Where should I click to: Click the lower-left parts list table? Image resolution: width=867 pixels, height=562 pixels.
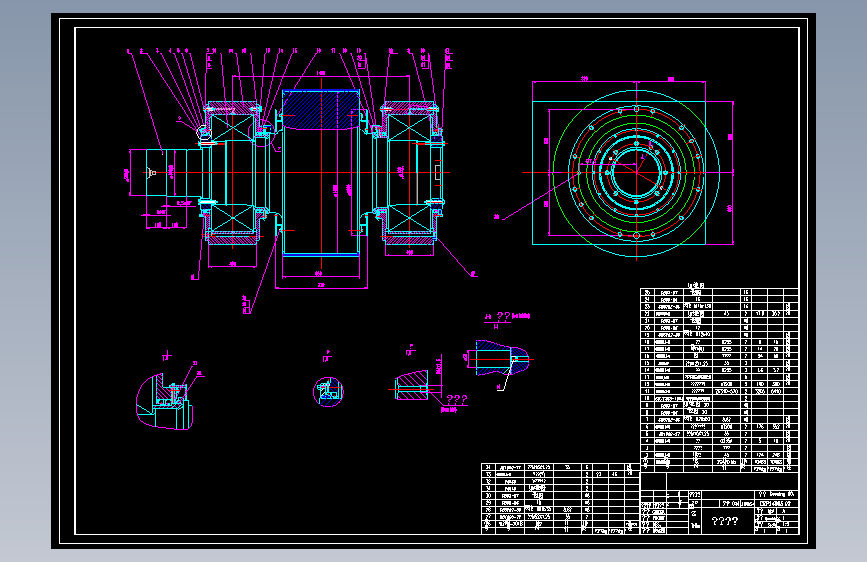560,499
